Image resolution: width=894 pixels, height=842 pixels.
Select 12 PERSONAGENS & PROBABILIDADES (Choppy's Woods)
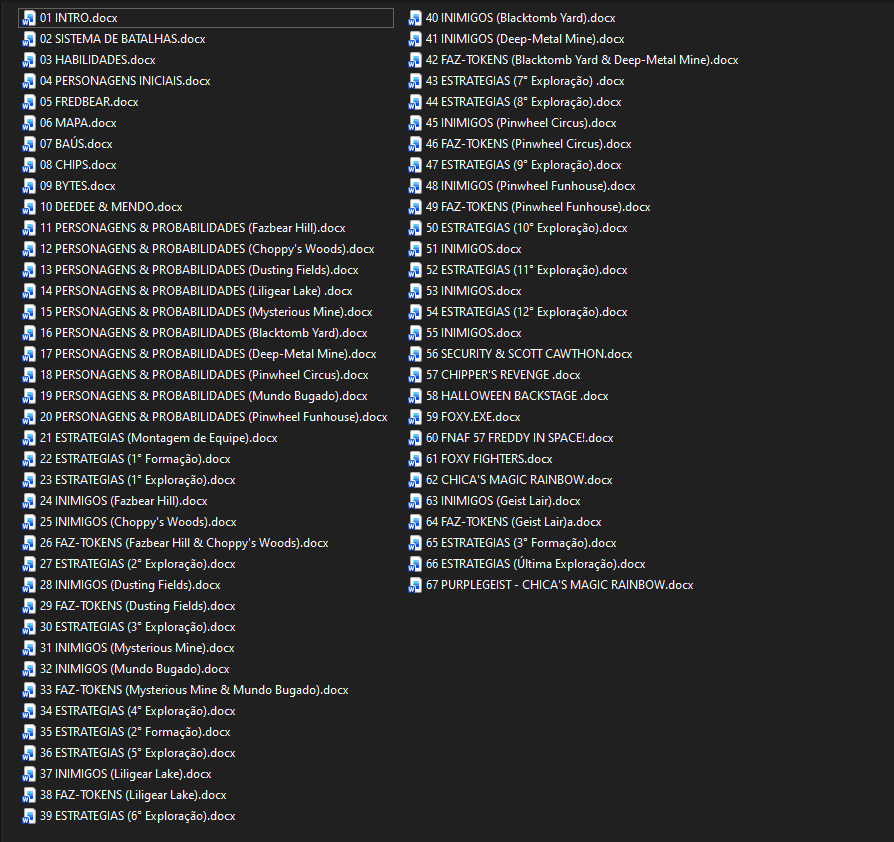coord(207,249)
